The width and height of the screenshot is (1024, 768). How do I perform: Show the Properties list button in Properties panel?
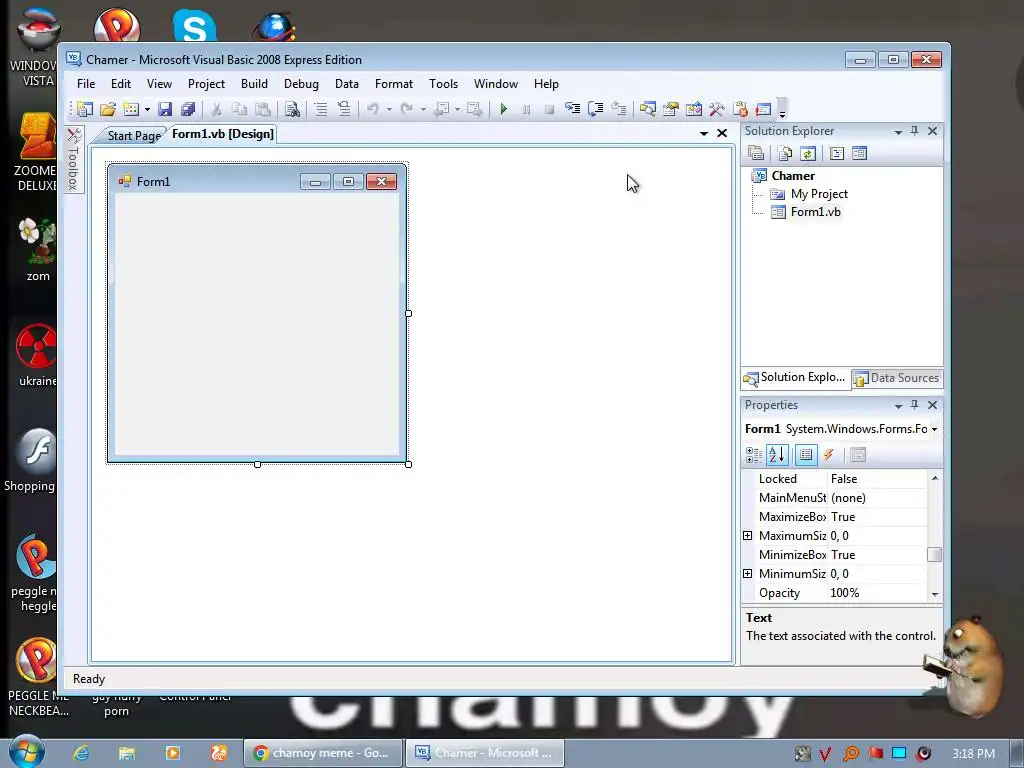tap(806, 455)
